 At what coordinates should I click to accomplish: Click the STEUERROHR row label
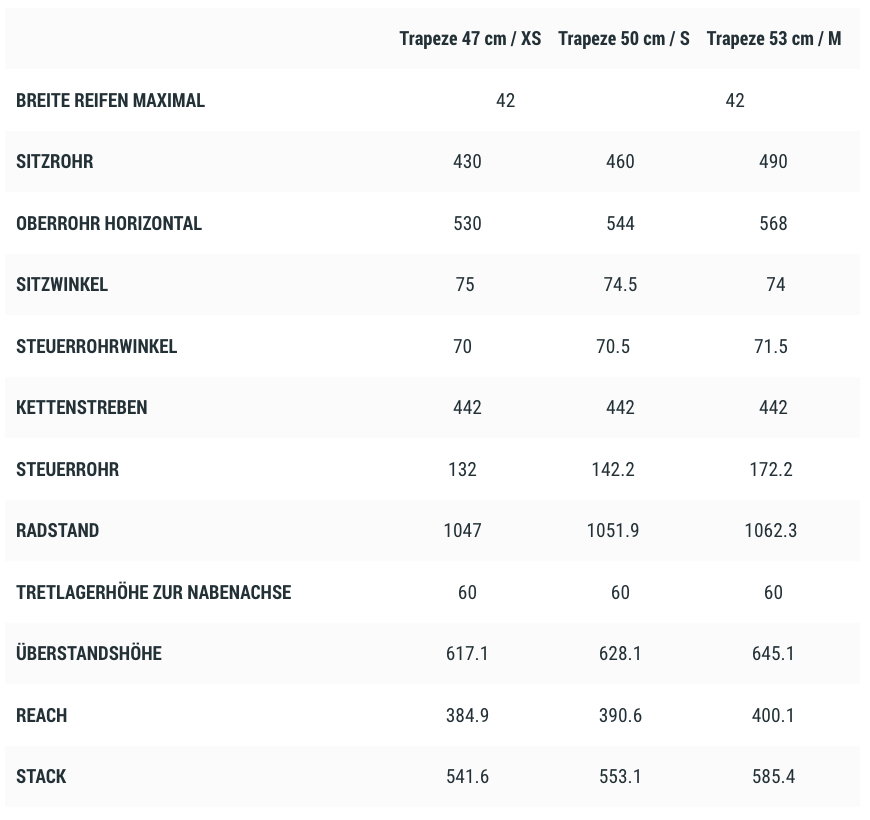coord(67,470)
